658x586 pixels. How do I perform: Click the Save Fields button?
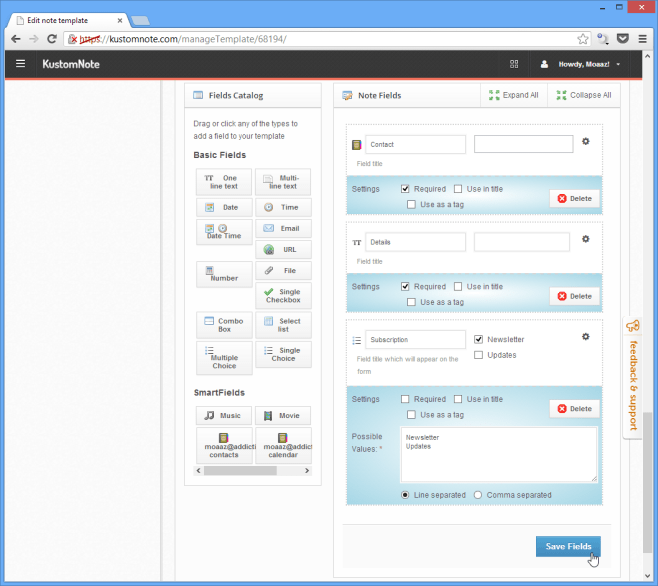[568, 546]
